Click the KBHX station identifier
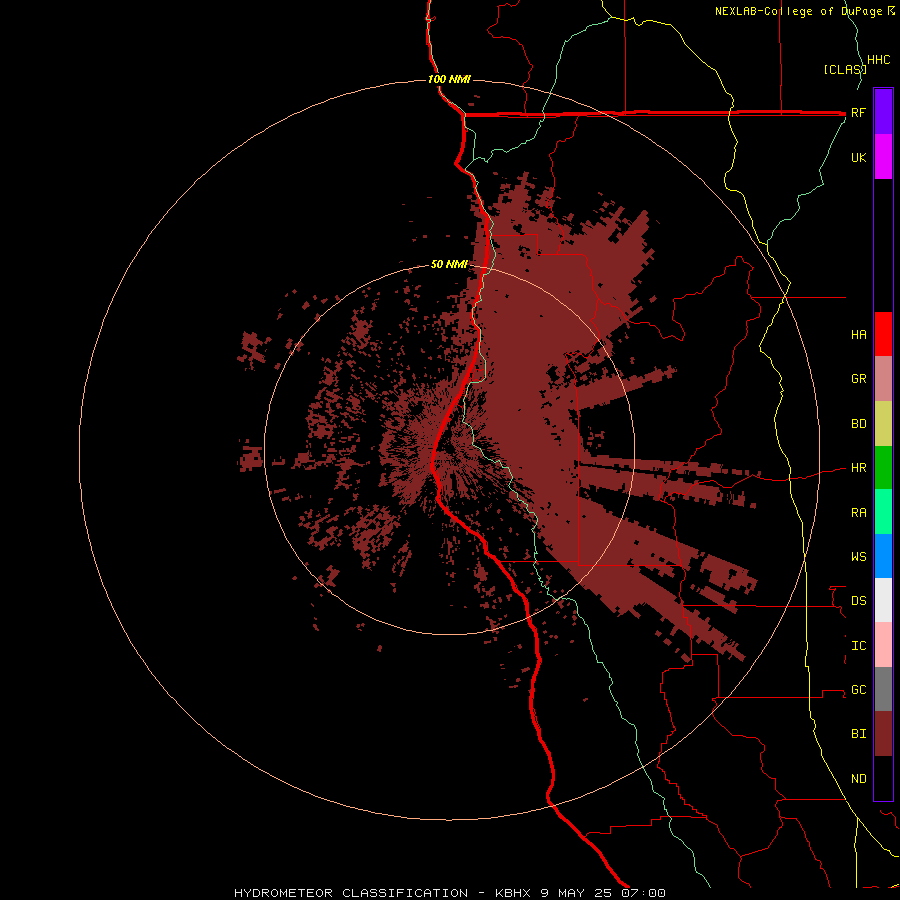900x900 pixels. 514,893
